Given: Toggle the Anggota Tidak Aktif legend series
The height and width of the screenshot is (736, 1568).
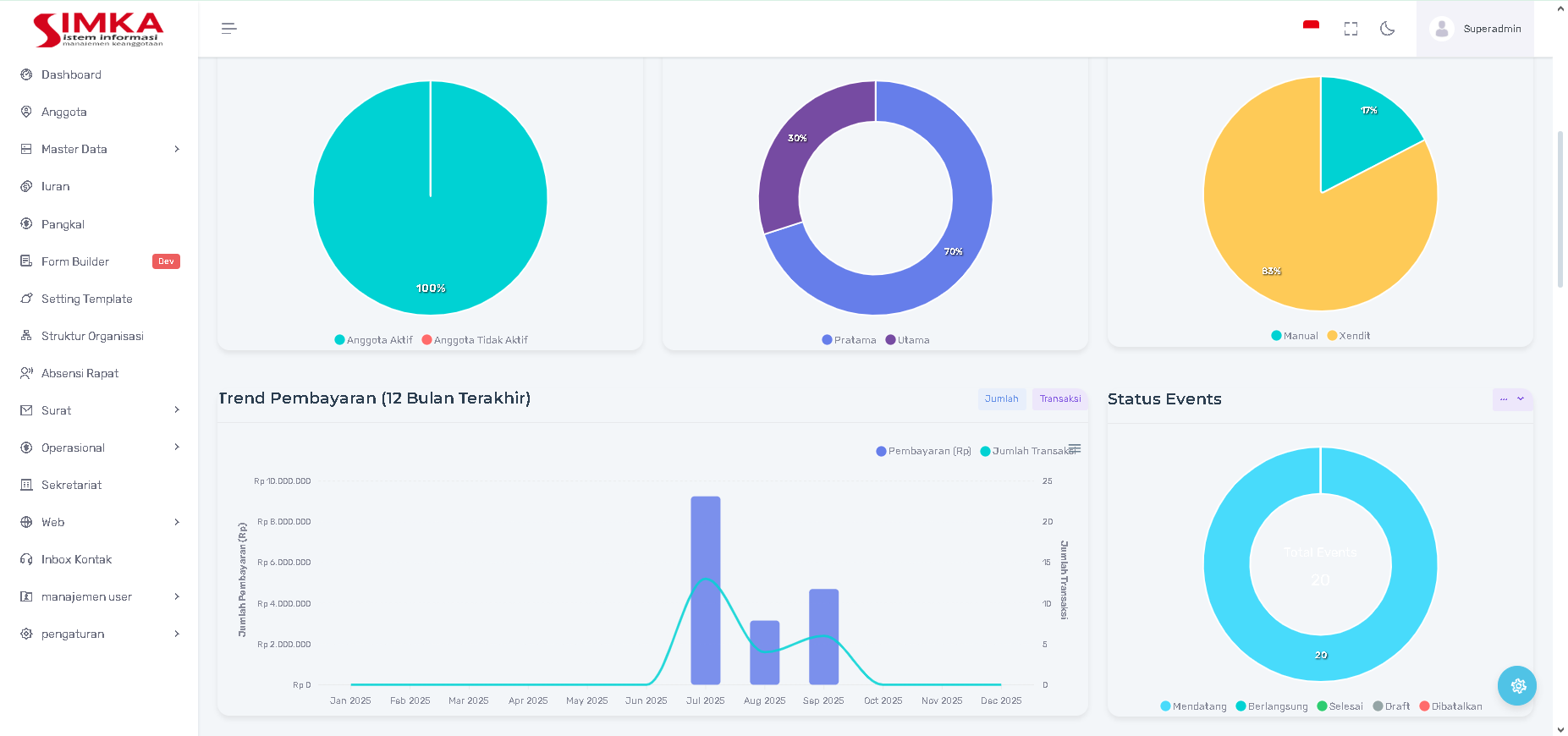Looking at the screenshot, I should (480, 340).
